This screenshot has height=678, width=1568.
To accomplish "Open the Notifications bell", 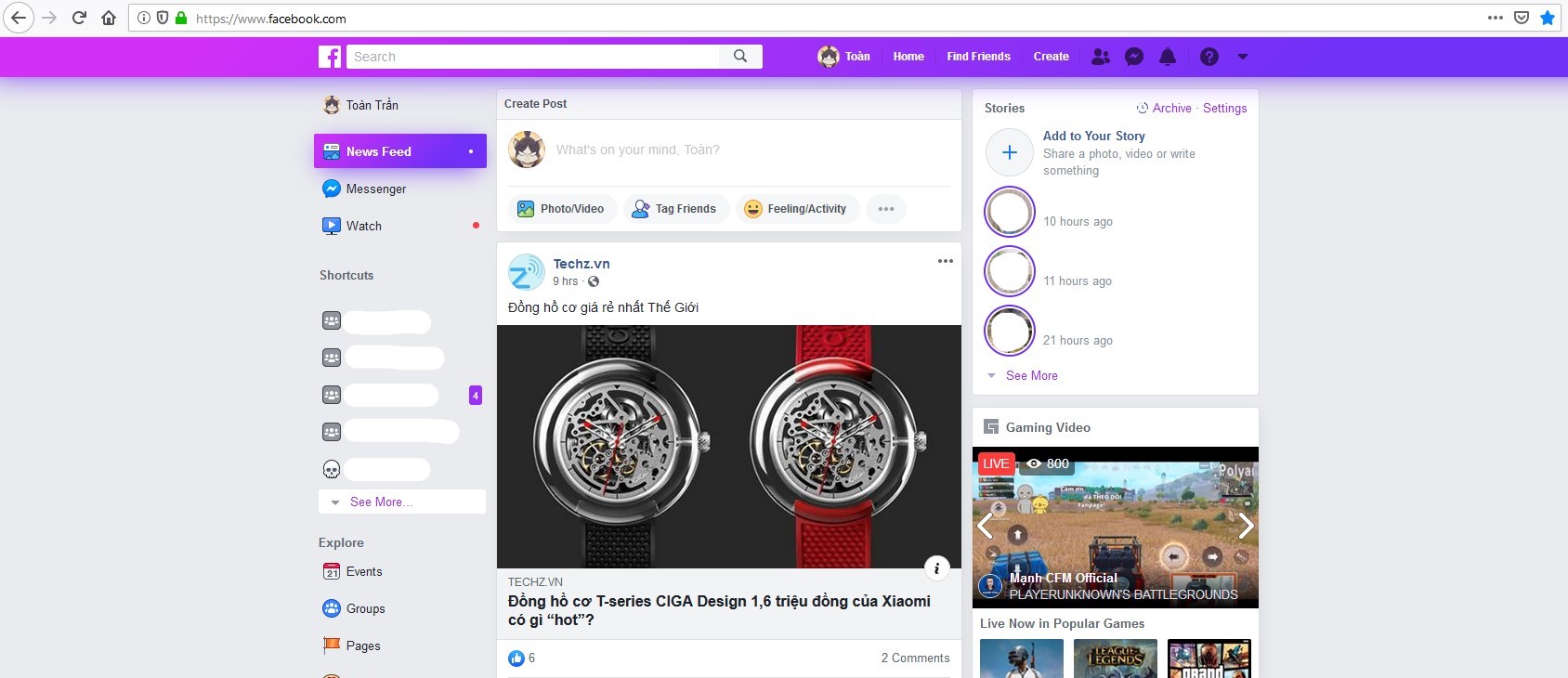I will (x=1168, y=57).
